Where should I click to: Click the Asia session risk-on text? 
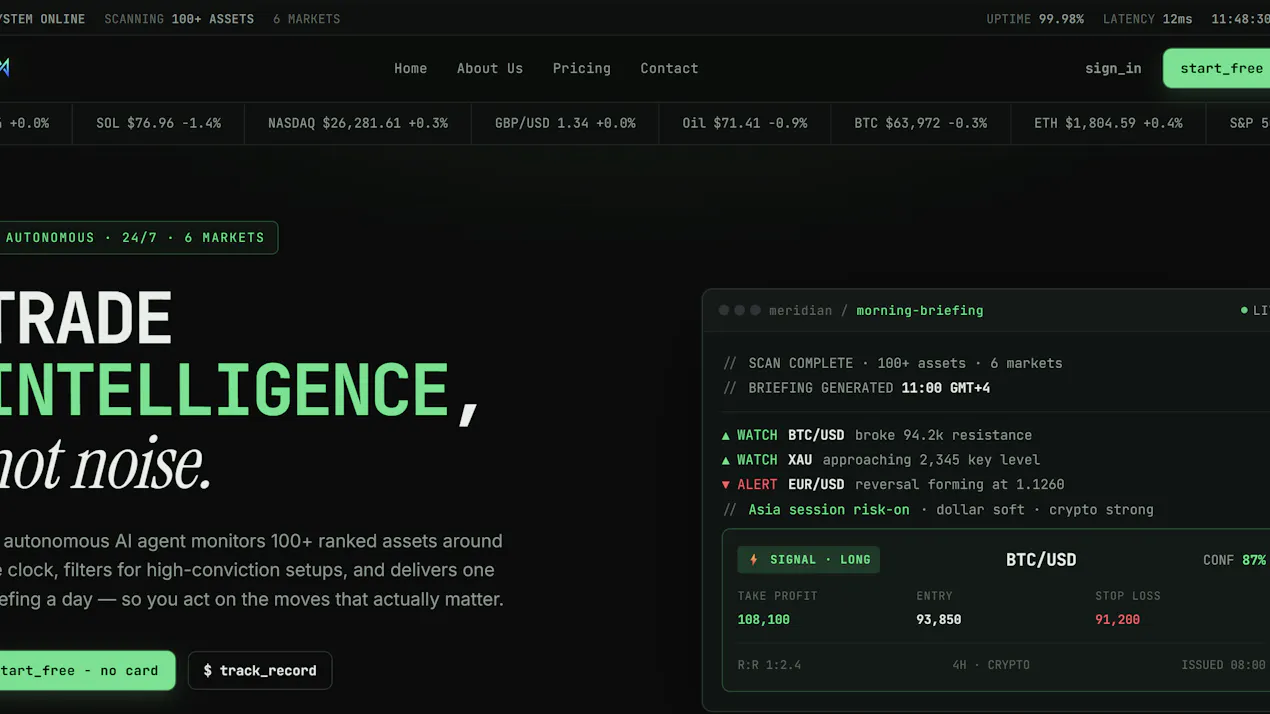coord(829,510)
